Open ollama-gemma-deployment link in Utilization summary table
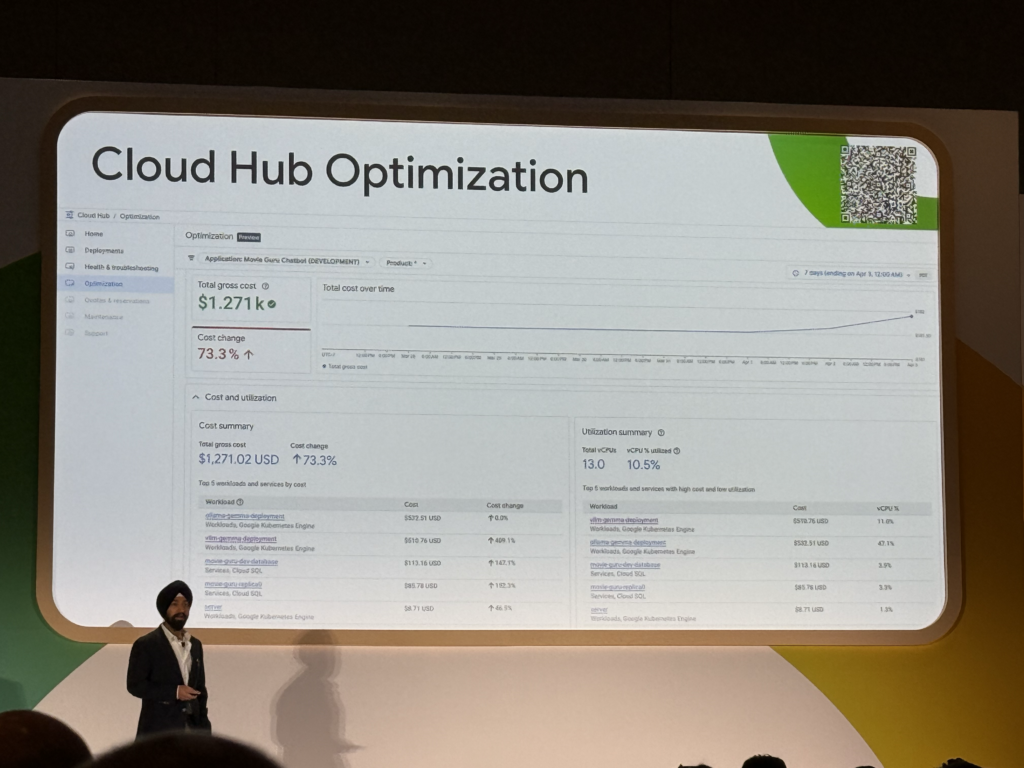1024x768 pixels. click(628, 543)
